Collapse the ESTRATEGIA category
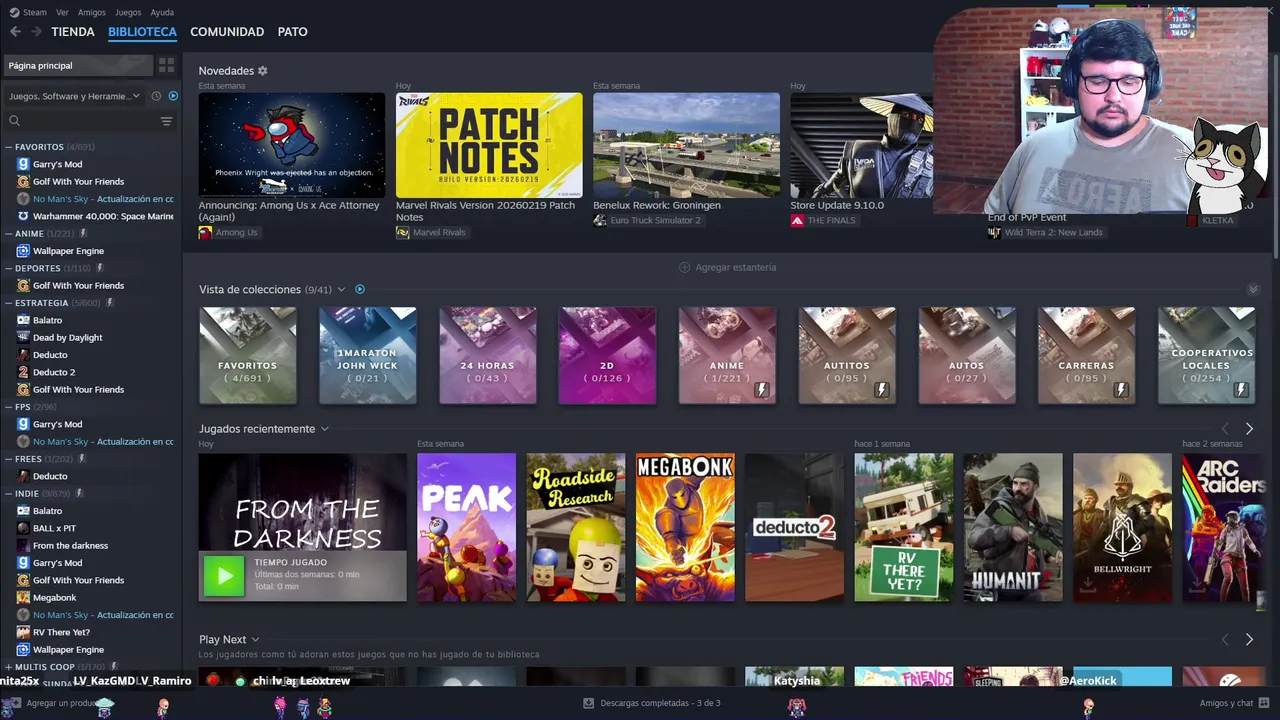This screenshot has width=1280, height=720. tap(8, 302)
